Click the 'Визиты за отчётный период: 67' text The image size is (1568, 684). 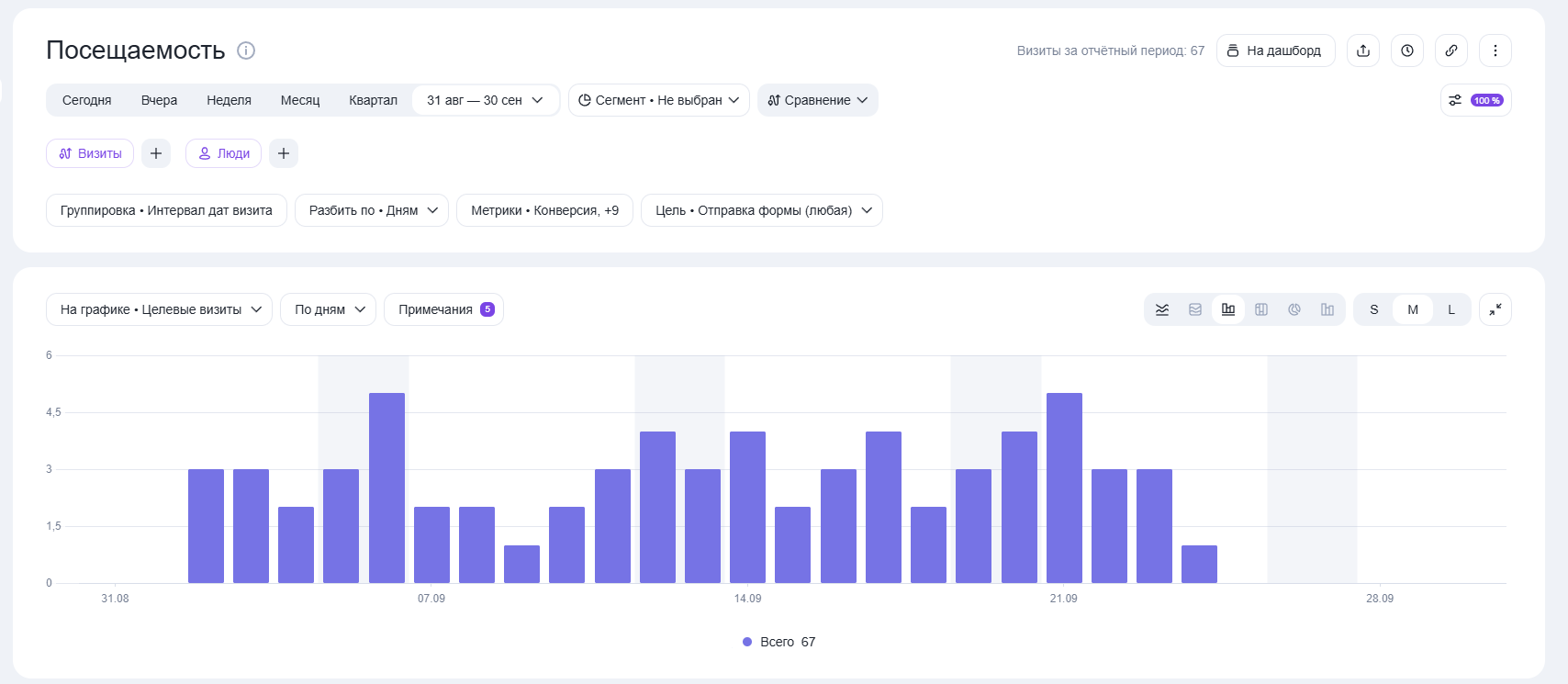[1110, 50]
